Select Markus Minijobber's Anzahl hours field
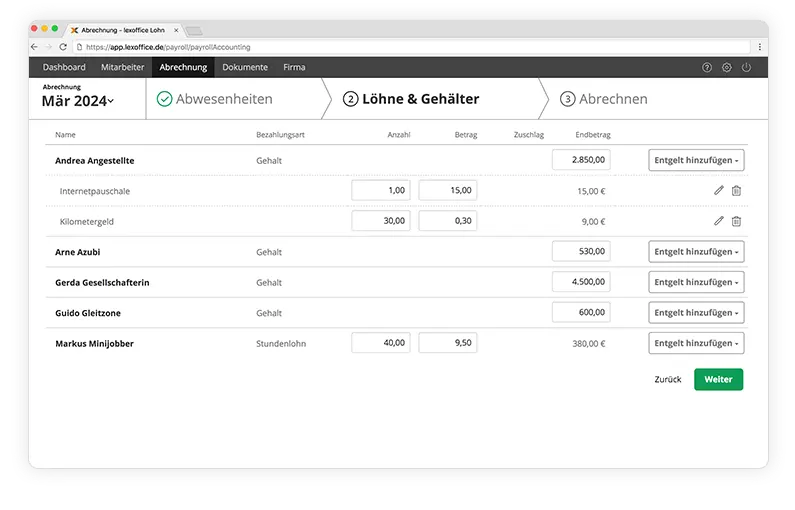Viewport: 795px width, 510px height. tap(381, 343)
